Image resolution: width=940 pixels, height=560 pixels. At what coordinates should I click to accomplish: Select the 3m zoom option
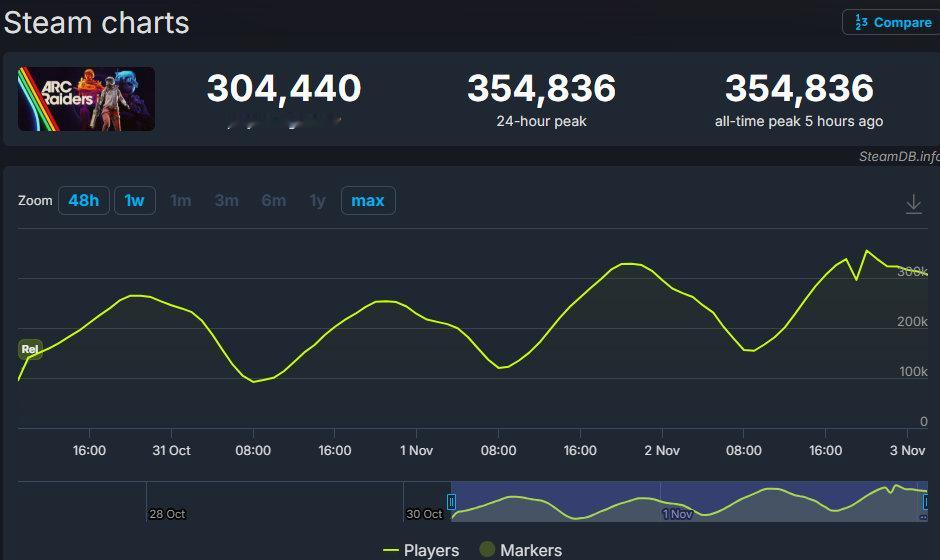point(227,200)
